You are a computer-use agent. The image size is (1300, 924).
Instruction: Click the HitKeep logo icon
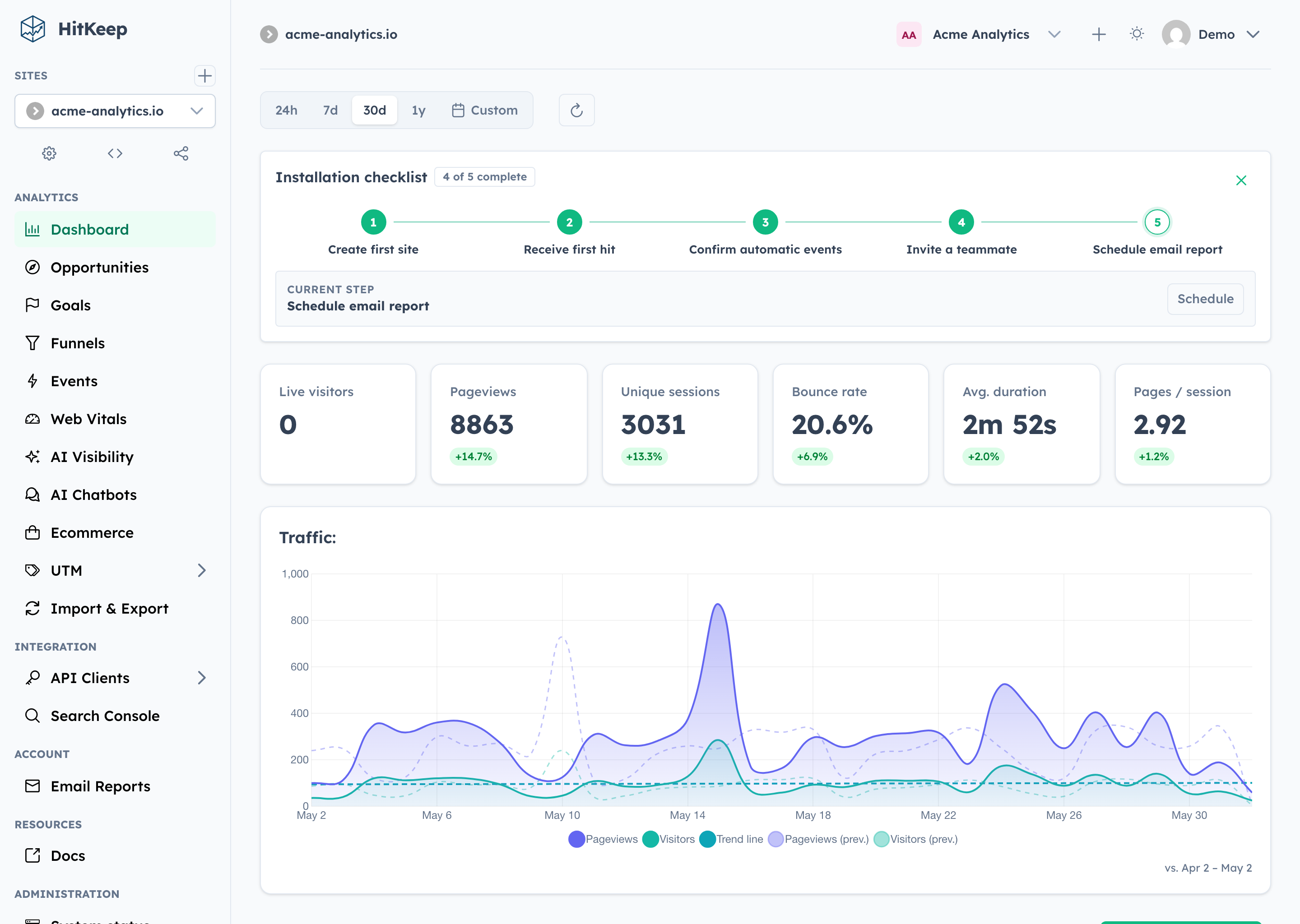tap(32, 29)
